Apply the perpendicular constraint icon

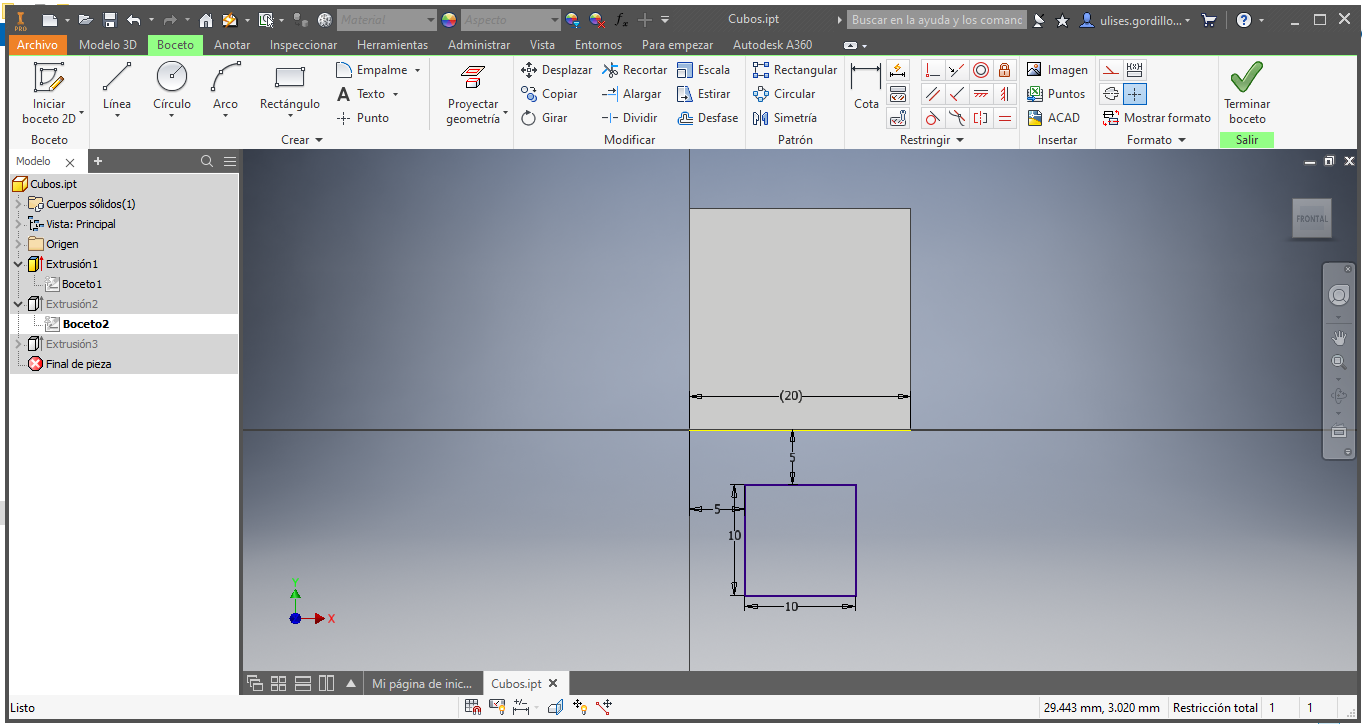pyautogui.click(x=957, y=94)
